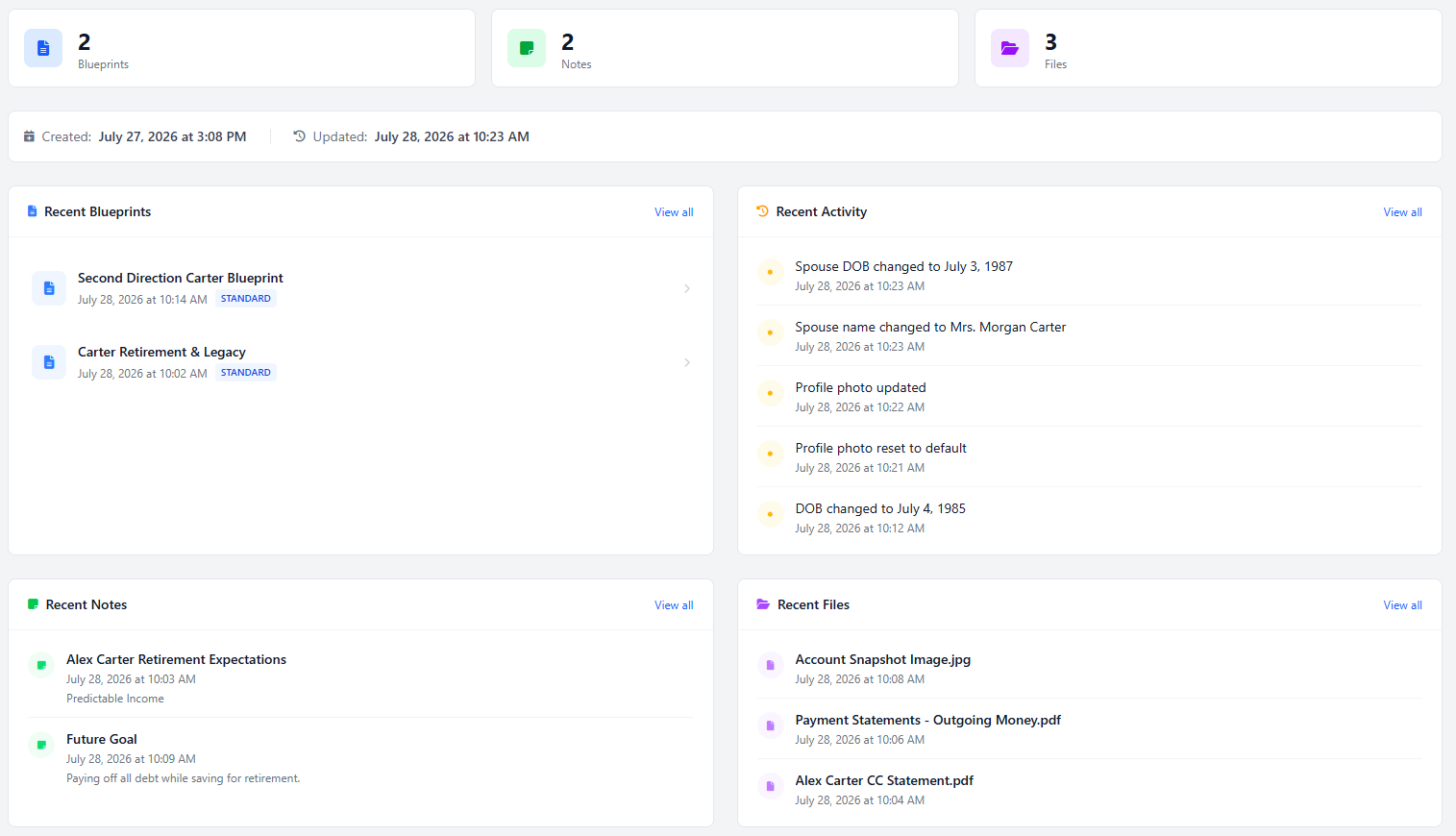Click the Carter Retirement & Legacy document icon

(49, 362)
